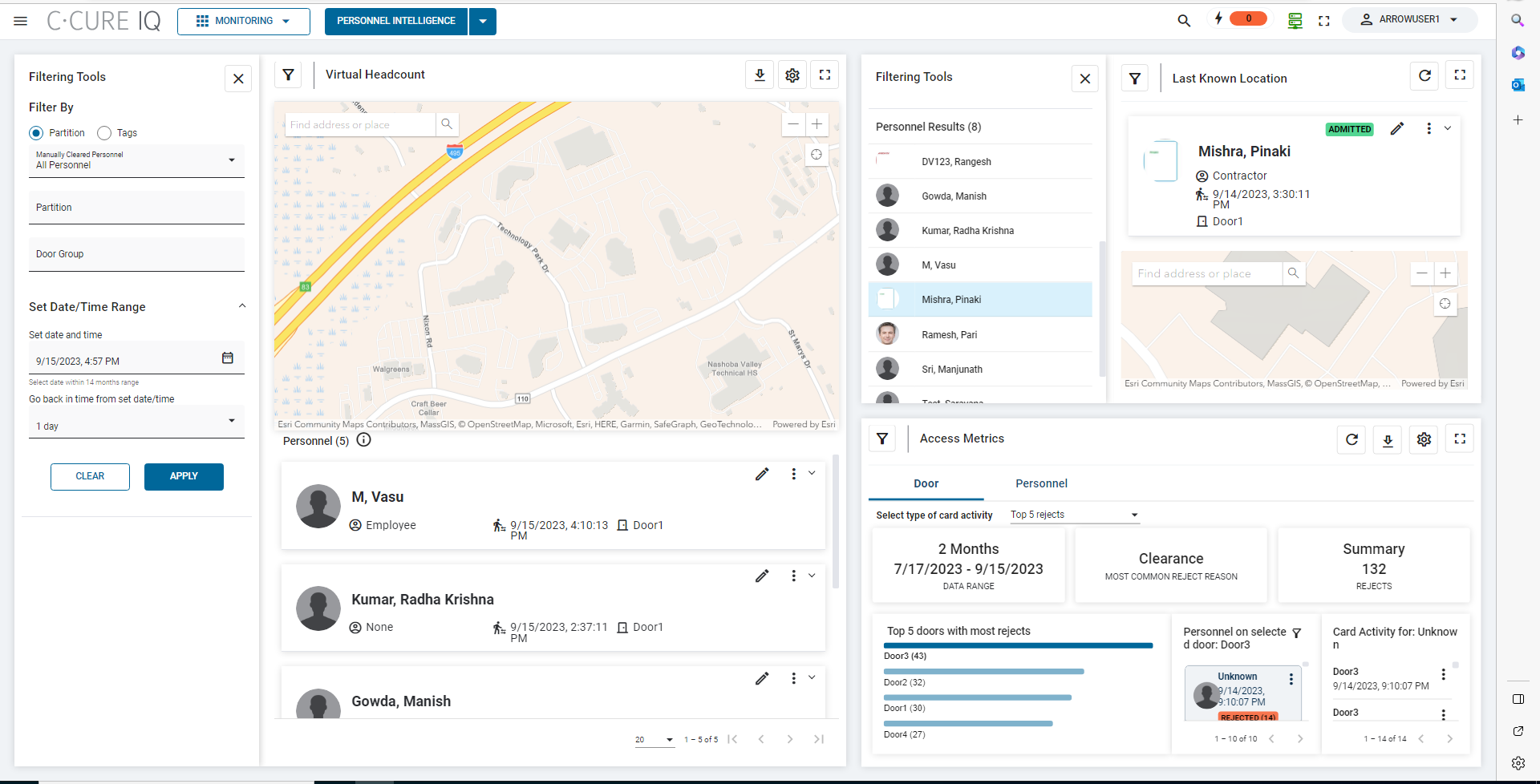Screen dimensions: 1540x784
Task: Click the filter icon in Access Metrics
Action: [882, 438]
